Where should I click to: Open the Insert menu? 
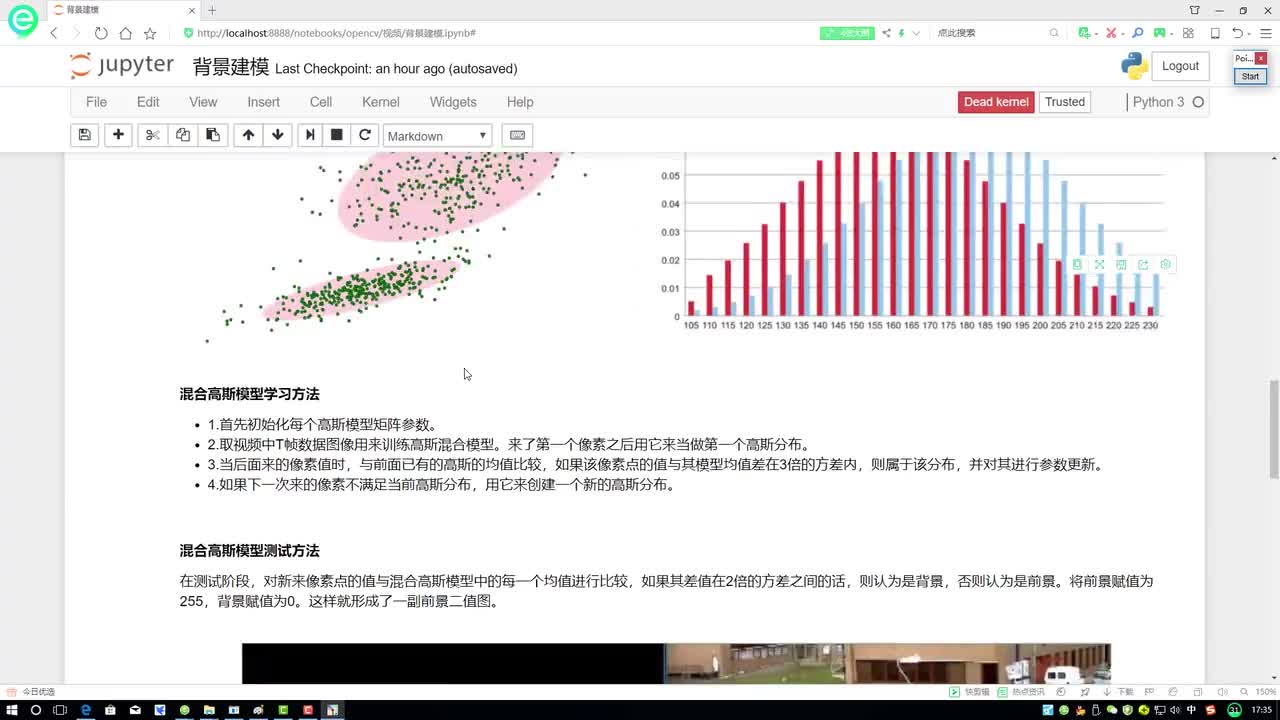(264, 102)
